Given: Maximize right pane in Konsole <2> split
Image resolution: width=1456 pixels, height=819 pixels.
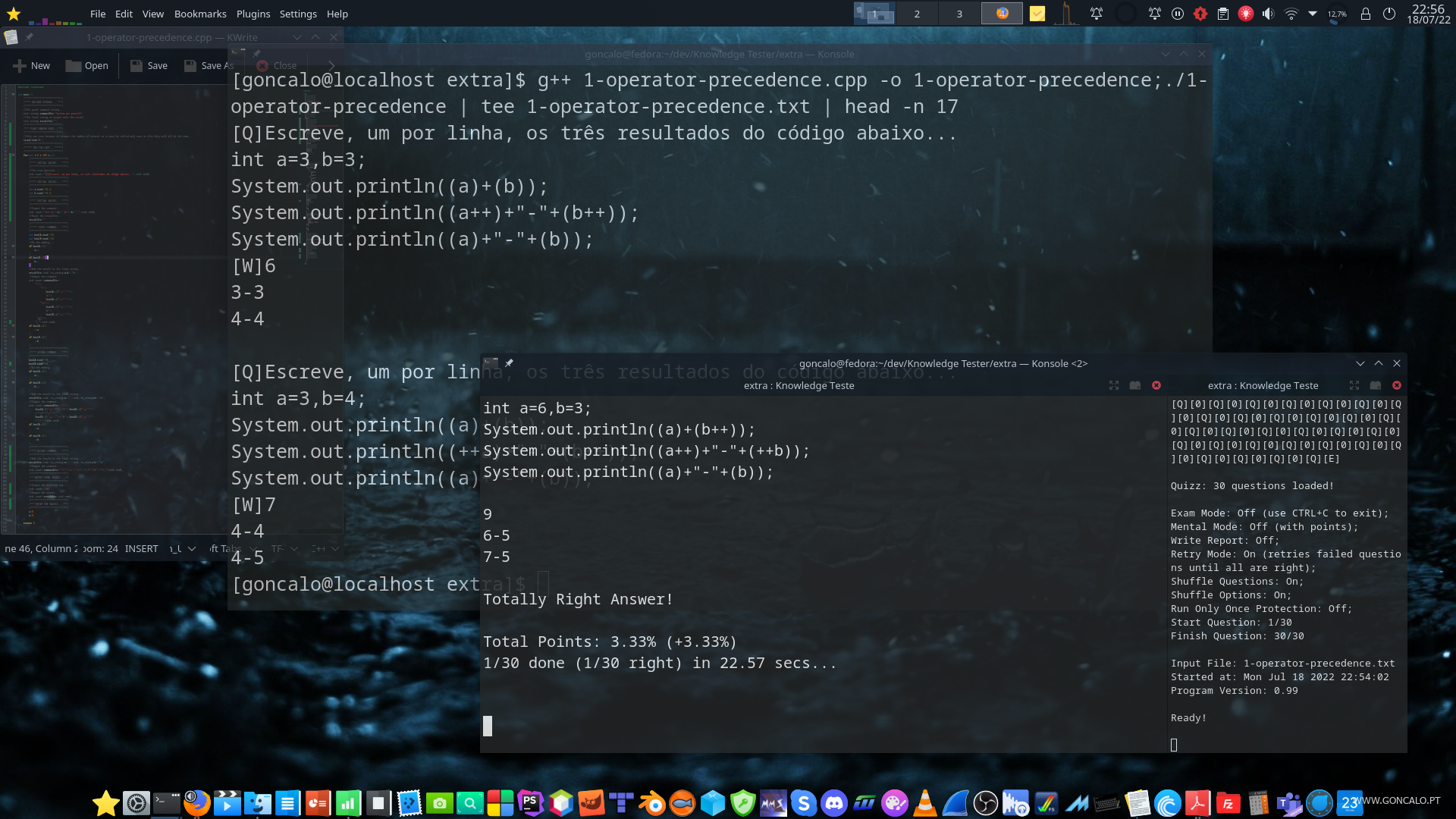Looking at the screenshot, I should click(x=1354, y=385).
